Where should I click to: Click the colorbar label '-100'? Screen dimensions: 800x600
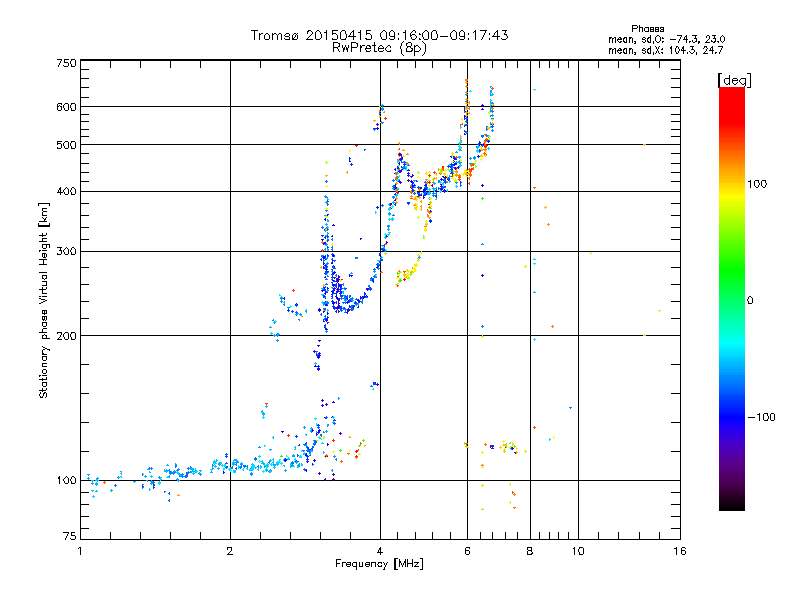[762, 417]
